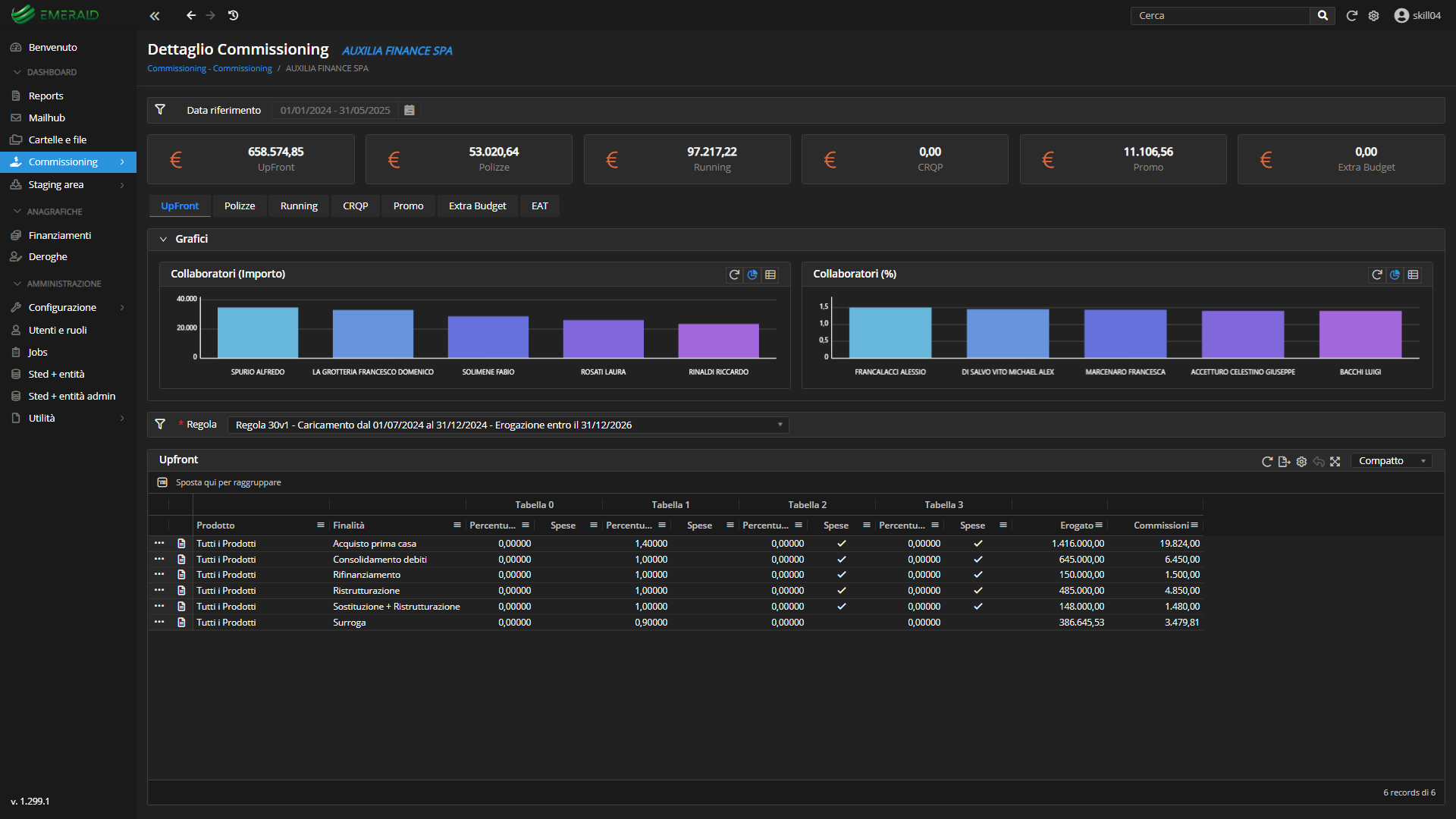Toggle Tabella 2 Spese check for Acquisto prima casa
1456x819 pixels.
[842, 543]
